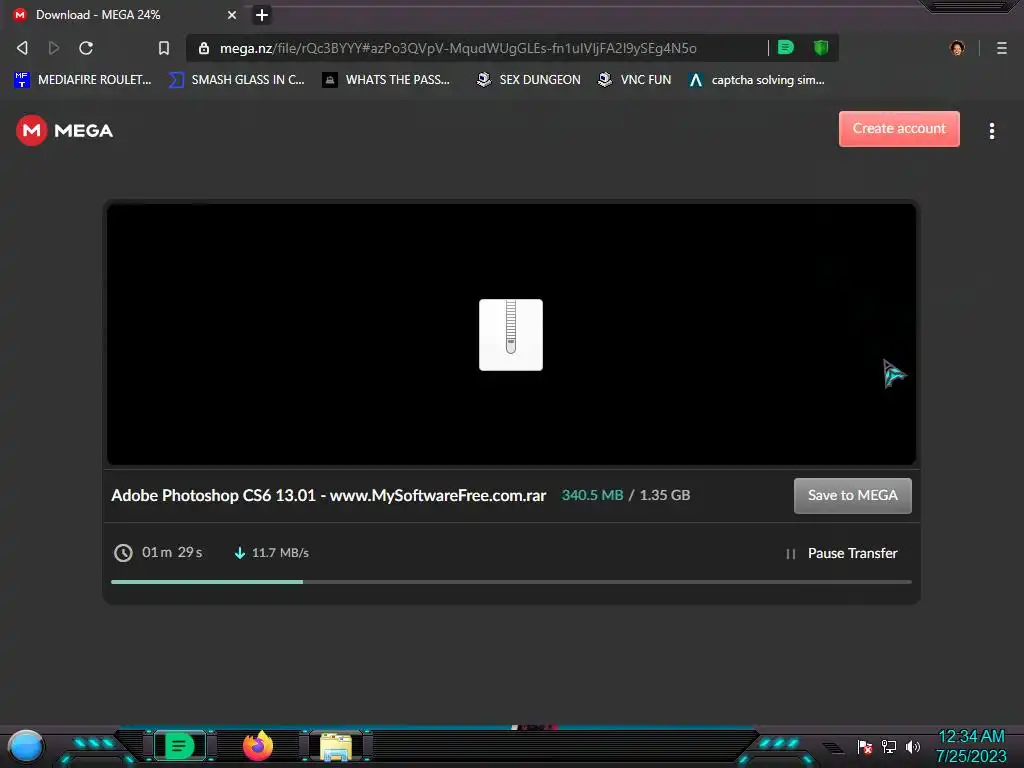Open the browser profile avatar
The width and height of the screenshot is (1024, 768).
957,48
